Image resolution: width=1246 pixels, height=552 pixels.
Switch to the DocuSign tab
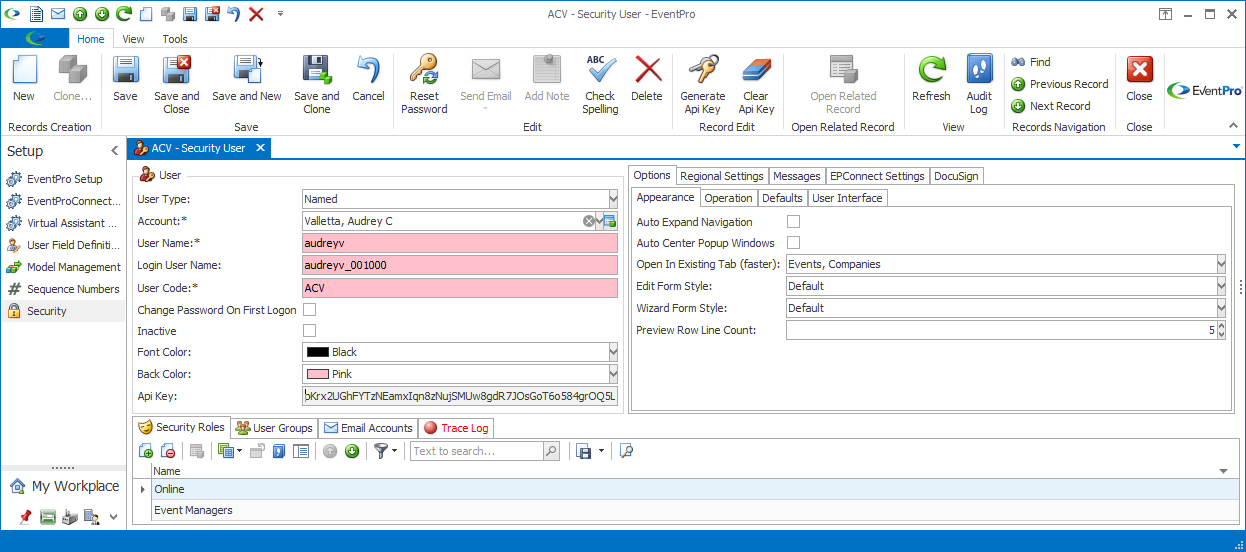pos(957,176)
